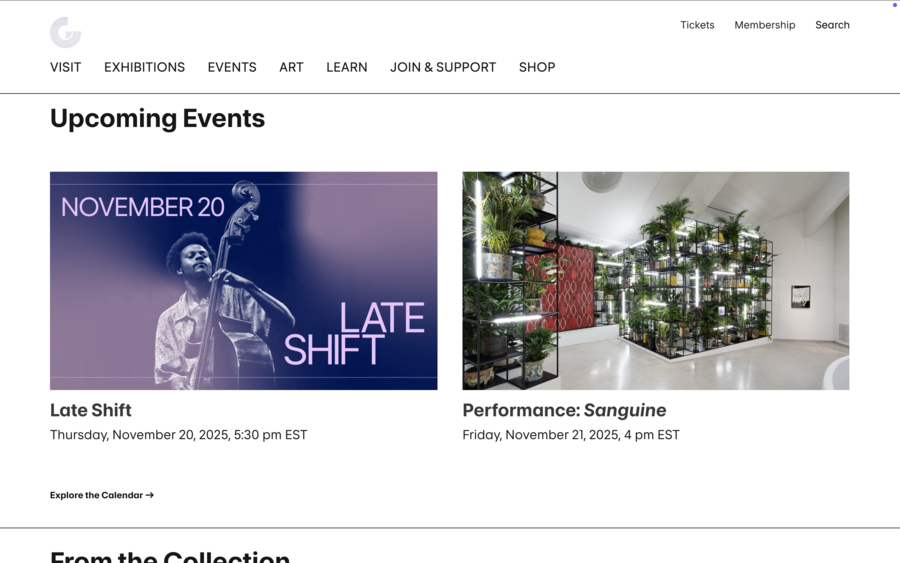
Task: Open the Tickets link
Action: 697,25
